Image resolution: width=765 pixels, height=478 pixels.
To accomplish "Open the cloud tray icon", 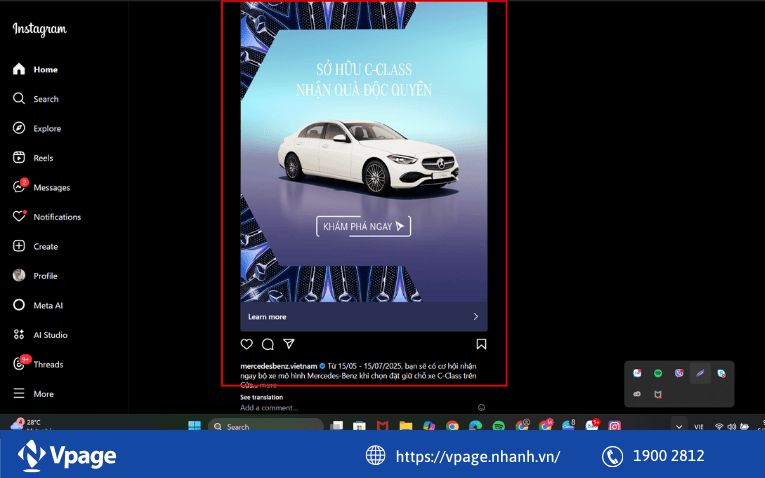I will 637,394.
